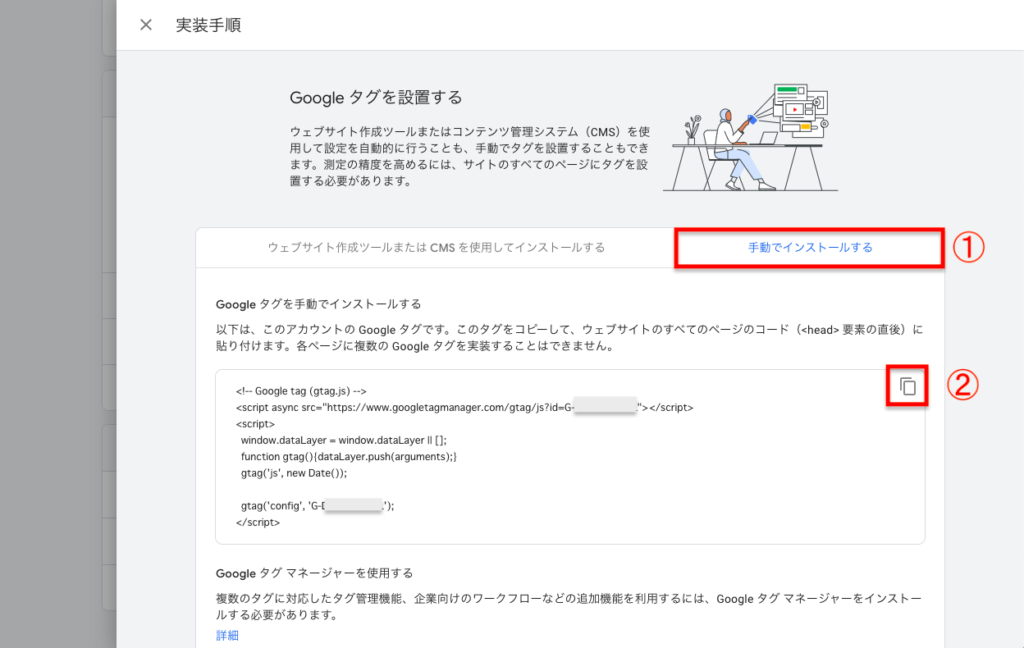Click the desk illustration of person at laptop
Screen dimensions: 1024x648
pos(750,138)
